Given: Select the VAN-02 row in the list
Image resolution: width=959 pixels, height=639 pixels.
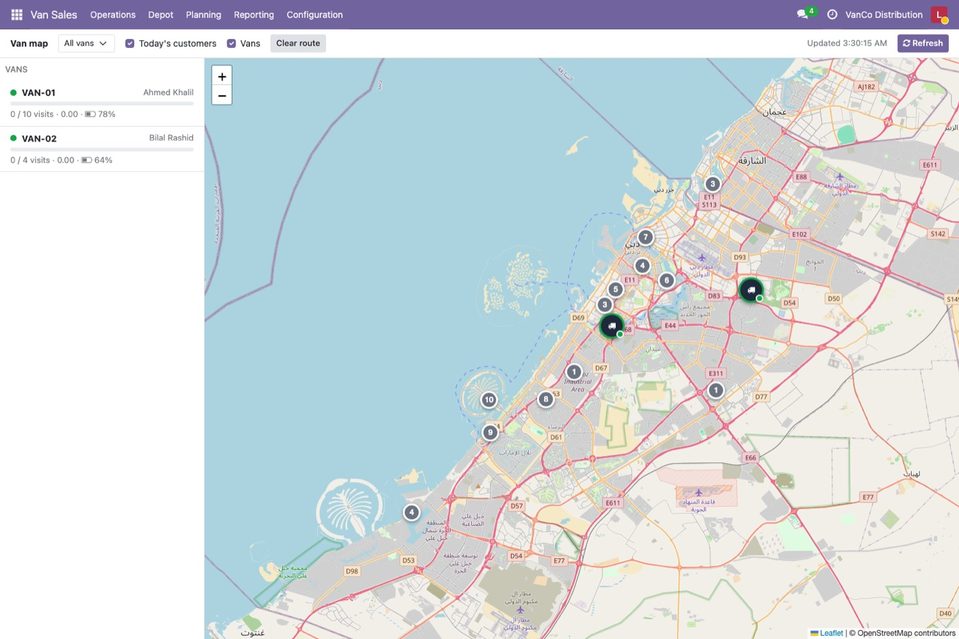Looking at the screenshot, I should point(102,149).
